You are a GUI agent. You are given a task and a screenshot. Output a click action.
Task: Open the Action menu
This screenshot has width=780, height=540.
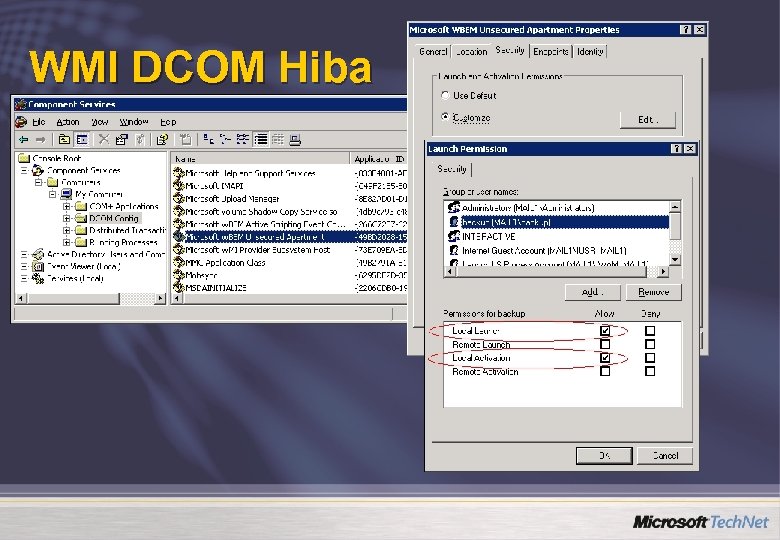coord(68,122)
